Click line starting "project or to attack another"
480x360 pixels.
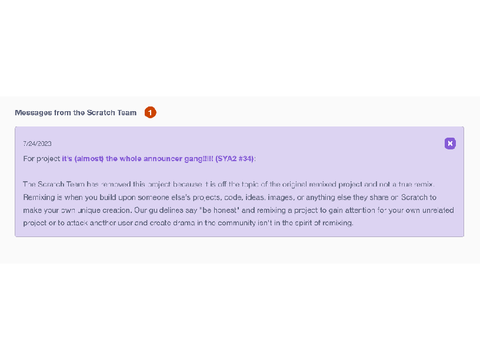click(x=188, y=223)
